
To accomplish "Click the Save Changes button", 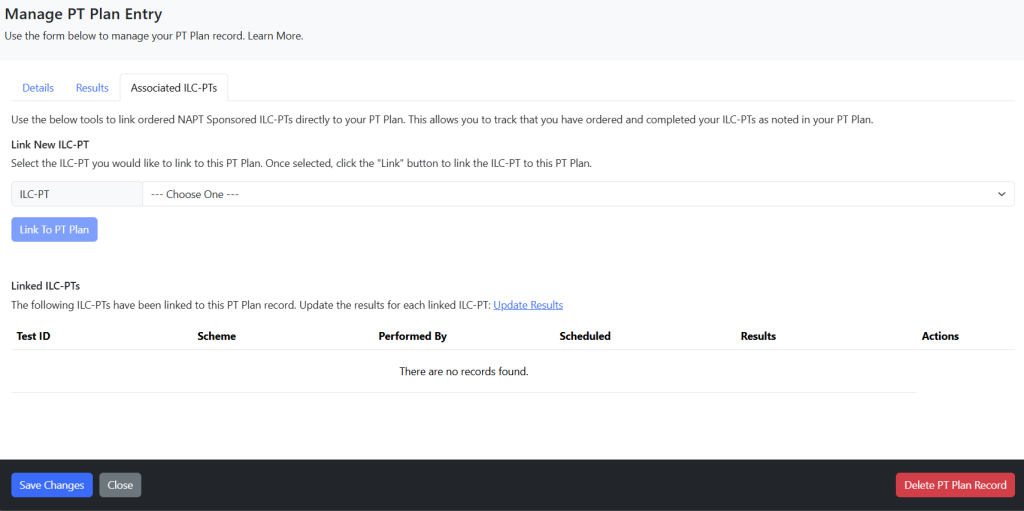I will [52, 485].
